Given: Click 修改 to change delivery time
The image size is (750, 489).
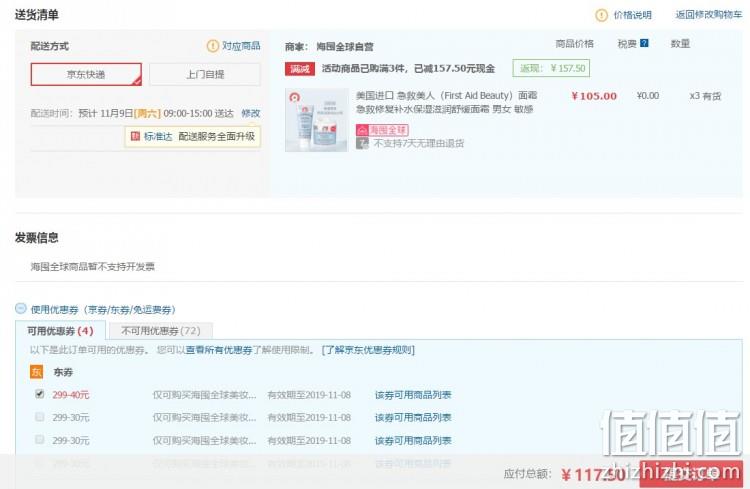Looking at the screenshot, I should (x=251, y=113).
